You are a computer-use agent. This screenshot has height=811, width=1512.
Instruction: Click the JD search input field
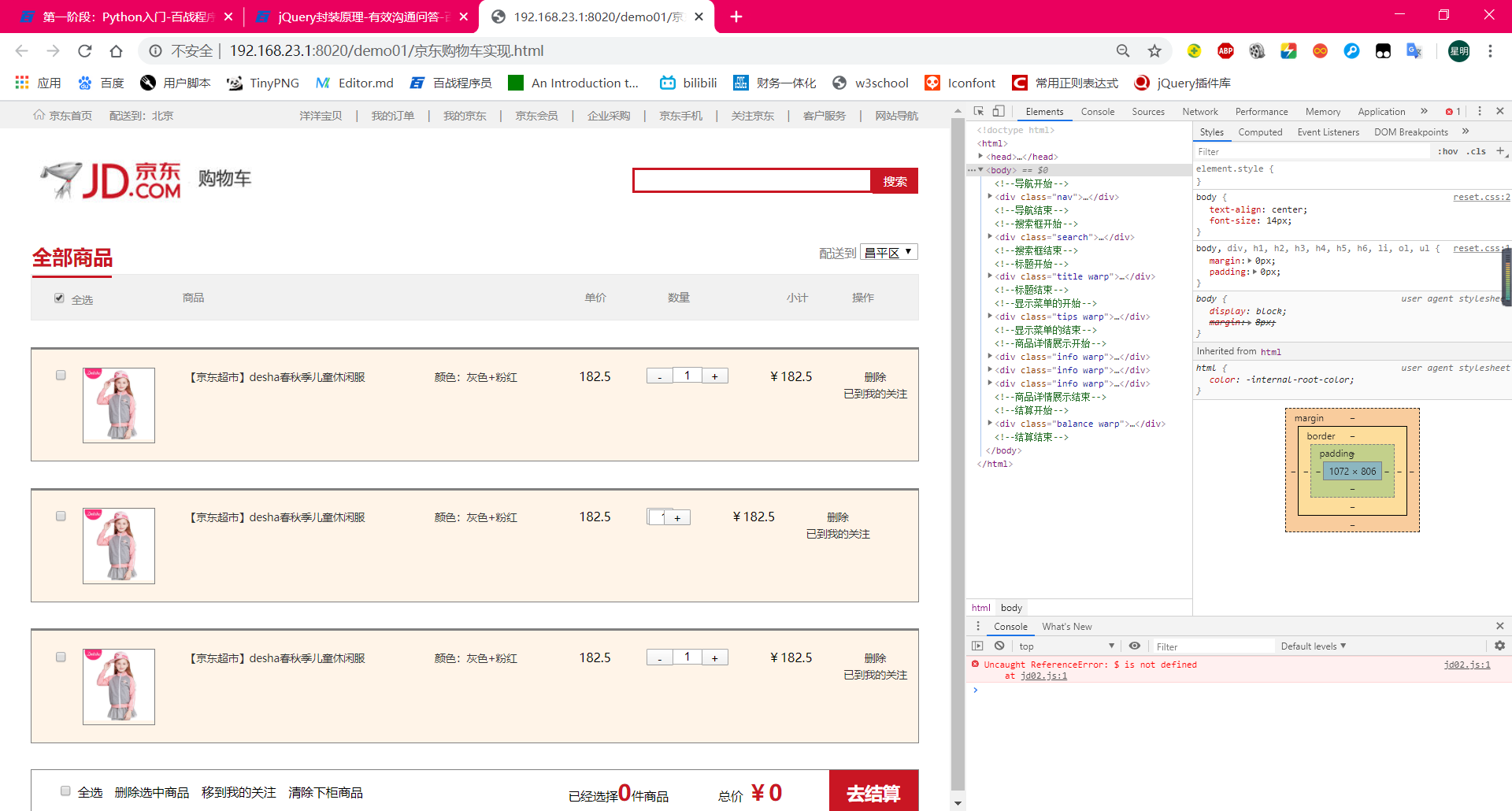752,180
